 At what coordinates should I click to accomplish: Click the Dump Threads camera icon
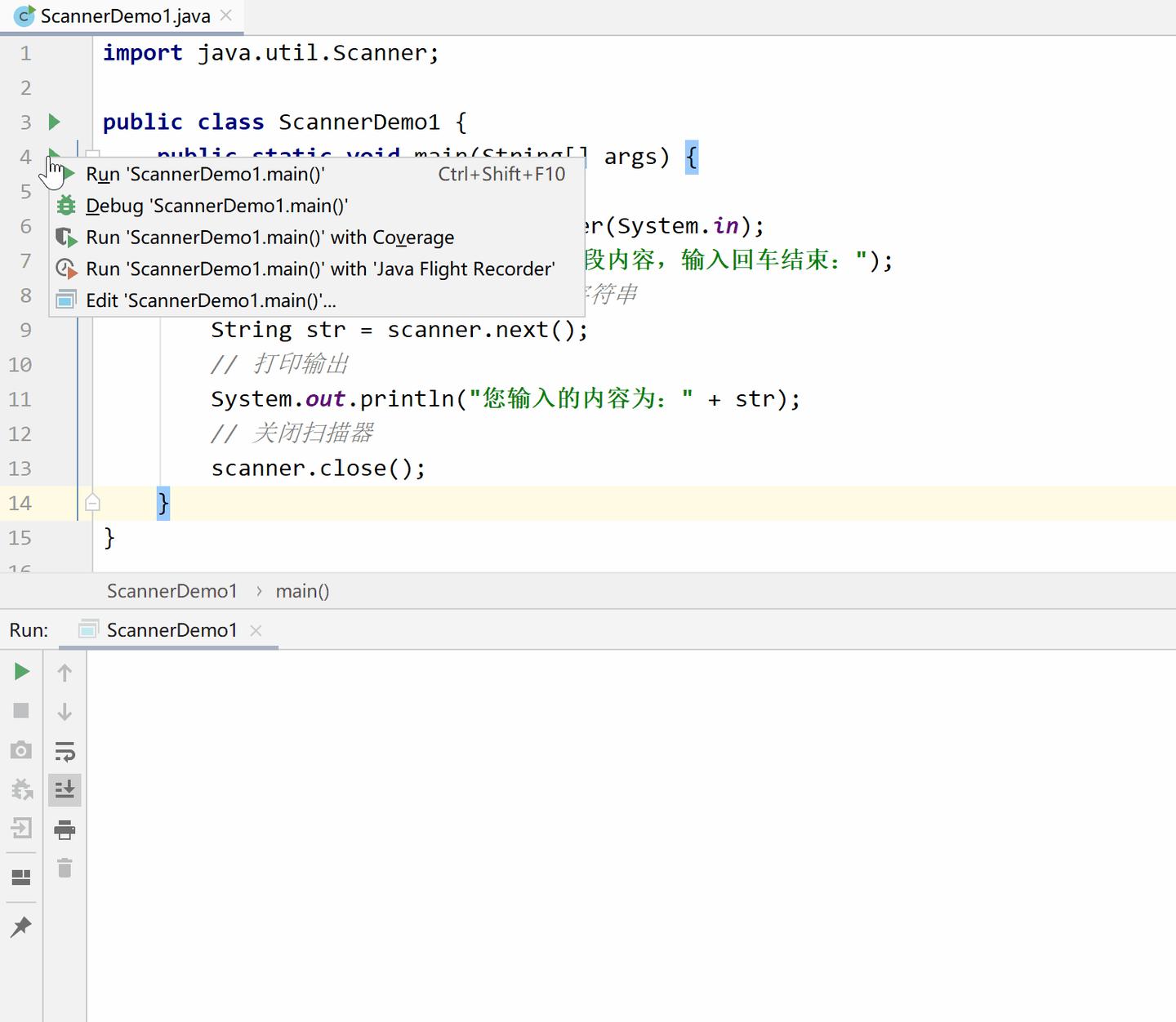click(22, 750)
